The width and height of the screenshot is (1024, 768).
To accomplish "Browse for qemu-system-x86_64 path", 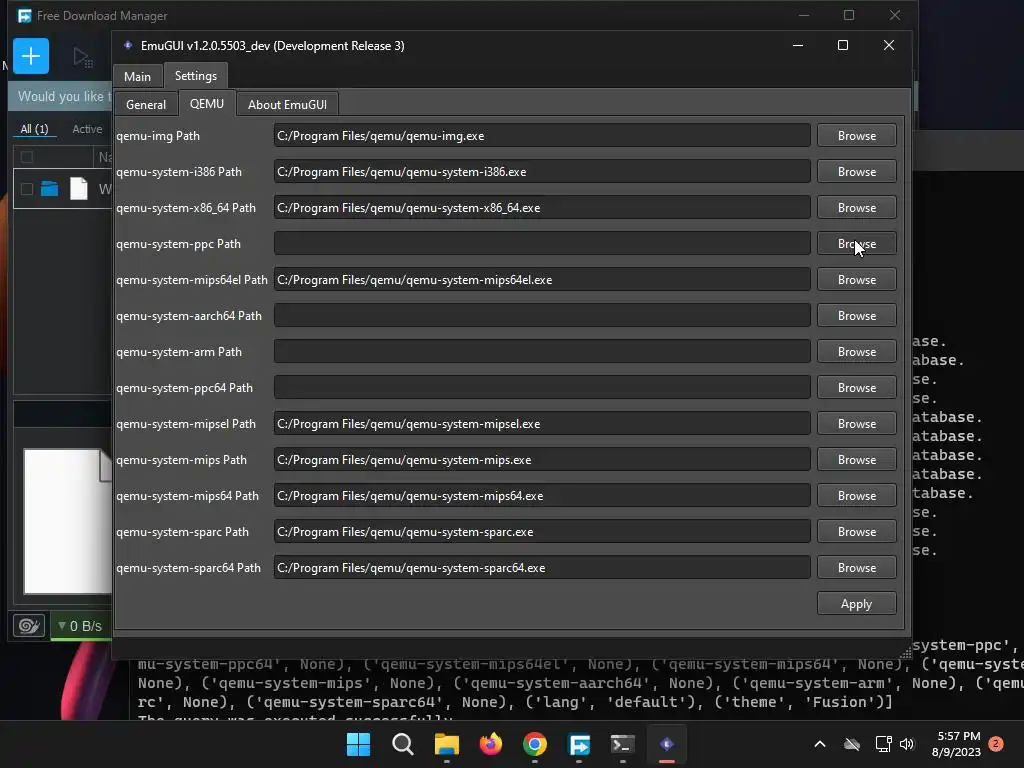I will pyautogui.click(x=857, y=208).
